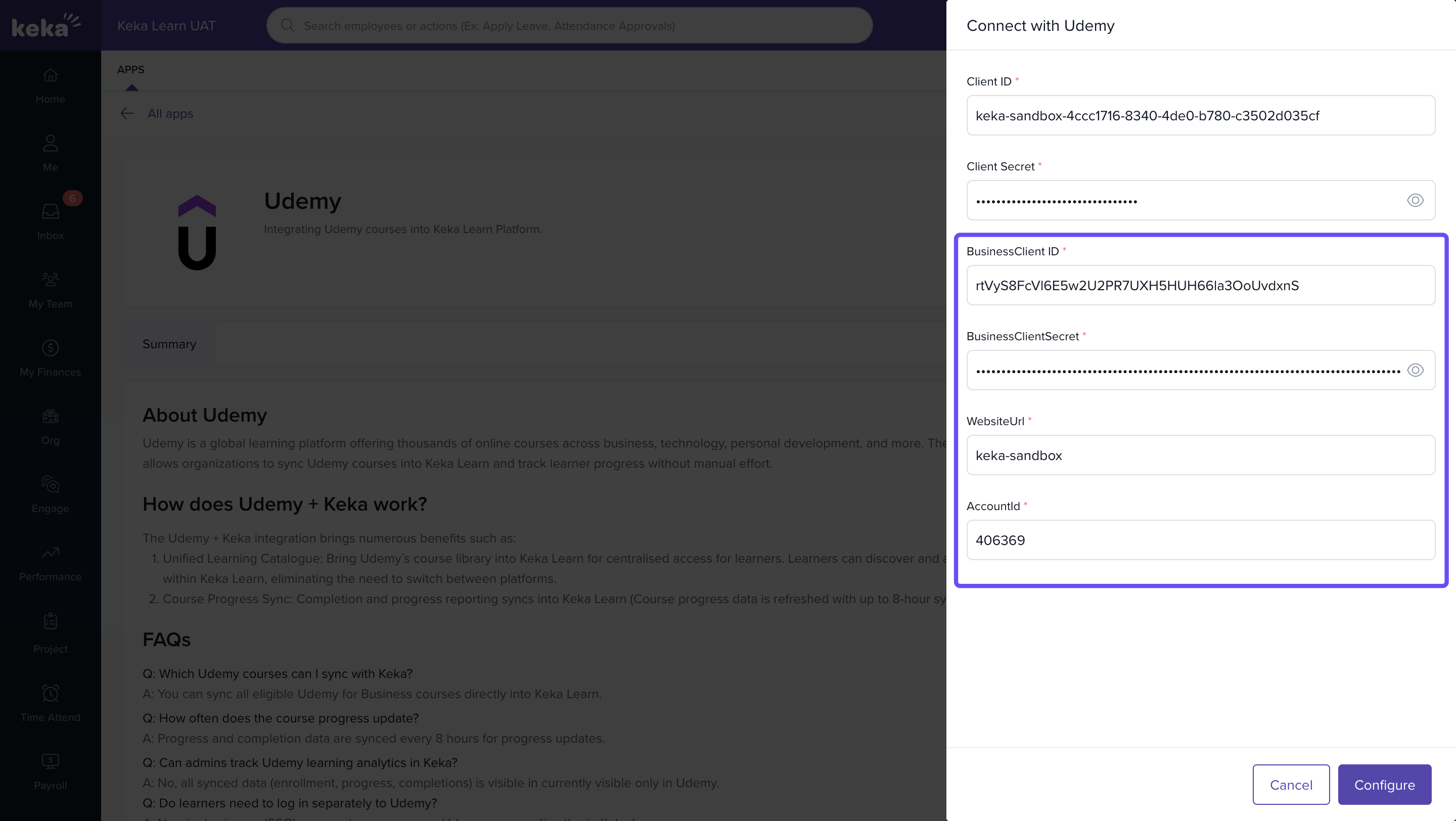Open the Payroll sidebar icon
The image size is (1456, 821).
pos(51,762)
